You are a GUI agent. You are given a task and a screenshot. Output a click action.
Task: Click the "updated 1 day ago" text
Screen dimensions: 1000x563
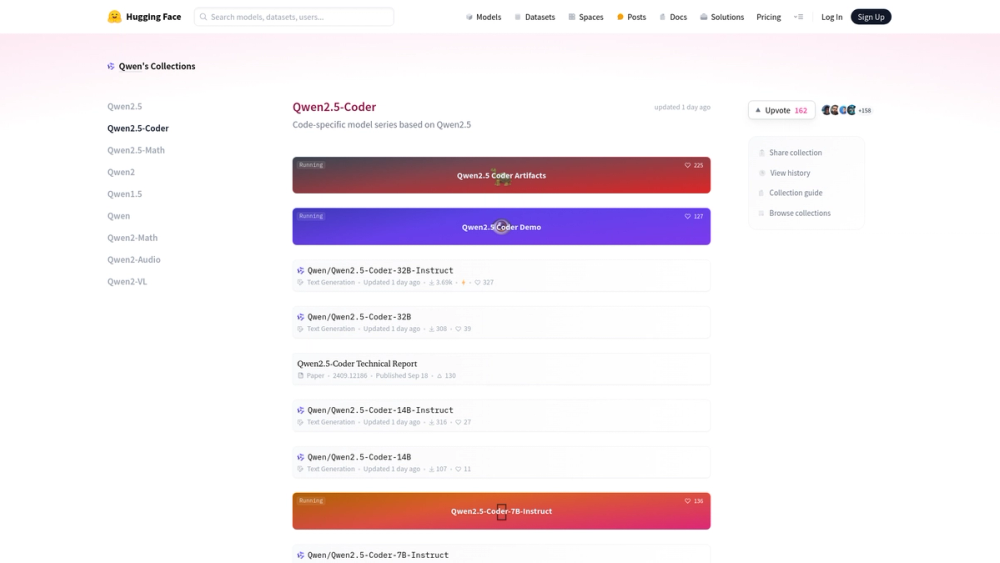[682, 107]
